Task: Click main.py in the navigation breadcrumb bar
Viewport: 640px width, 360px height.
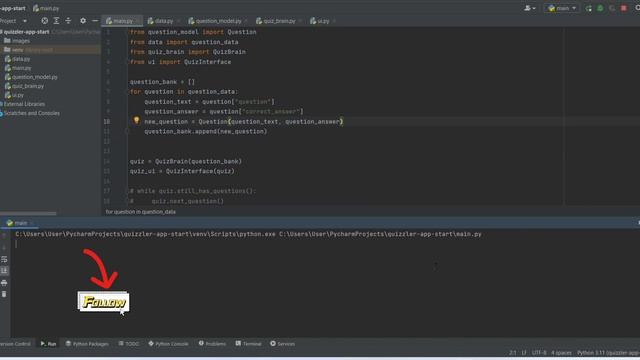Action: click(46, 8)
